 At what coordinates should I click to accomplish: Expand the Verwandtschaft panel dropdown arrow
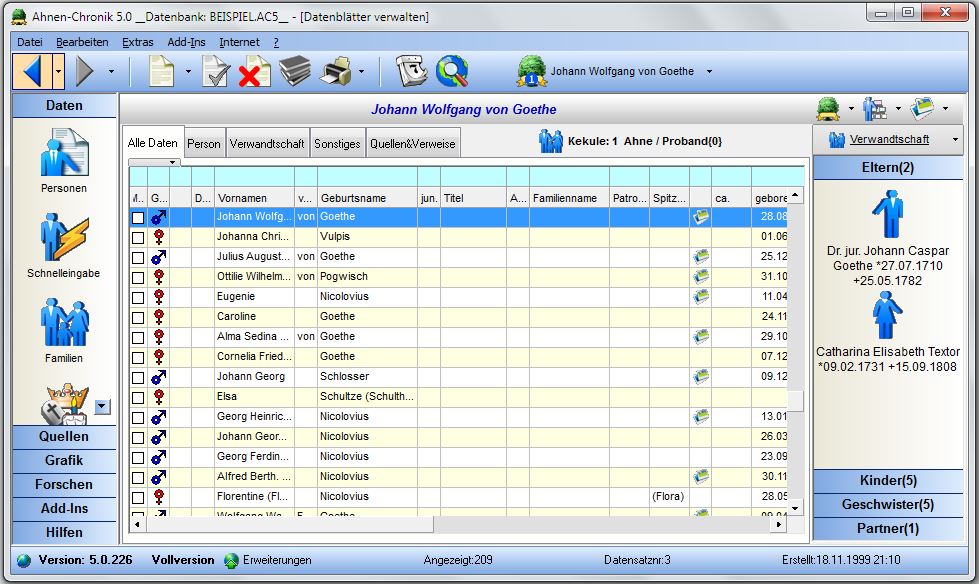tap(955, 139)
